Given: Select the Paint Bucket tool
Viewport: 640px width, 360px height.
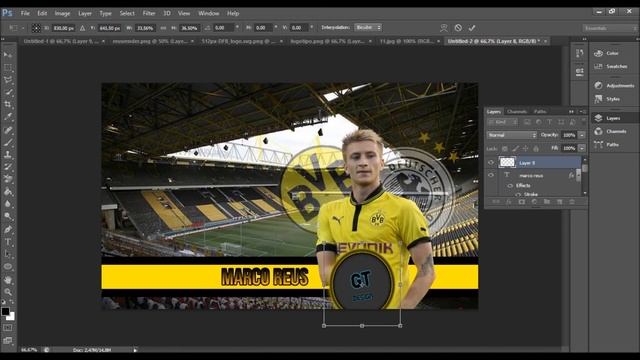Looking at the screenshot, I should 8,191.
